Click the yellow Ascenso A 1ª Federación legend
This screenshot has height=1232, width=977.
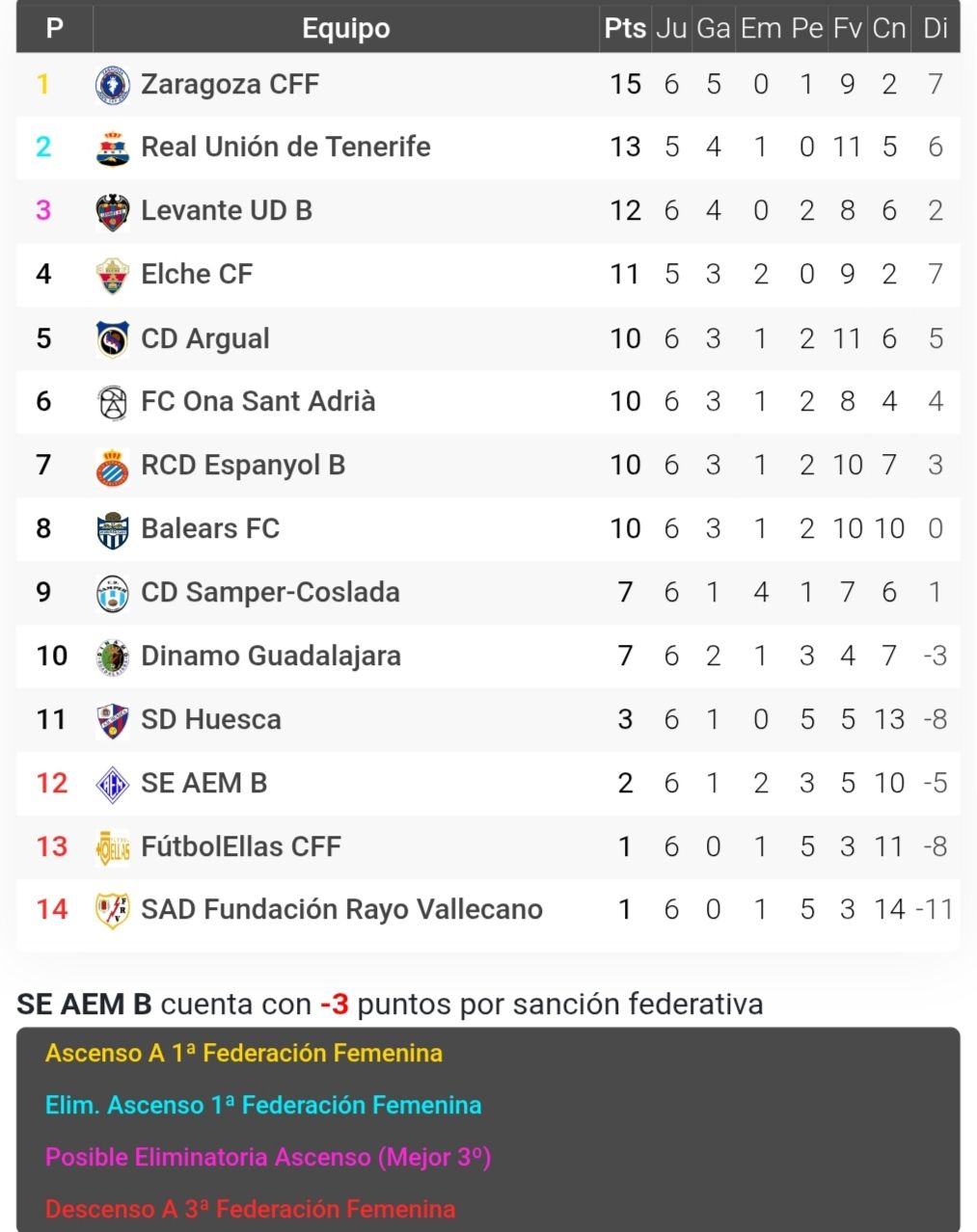pos(244,1053)
